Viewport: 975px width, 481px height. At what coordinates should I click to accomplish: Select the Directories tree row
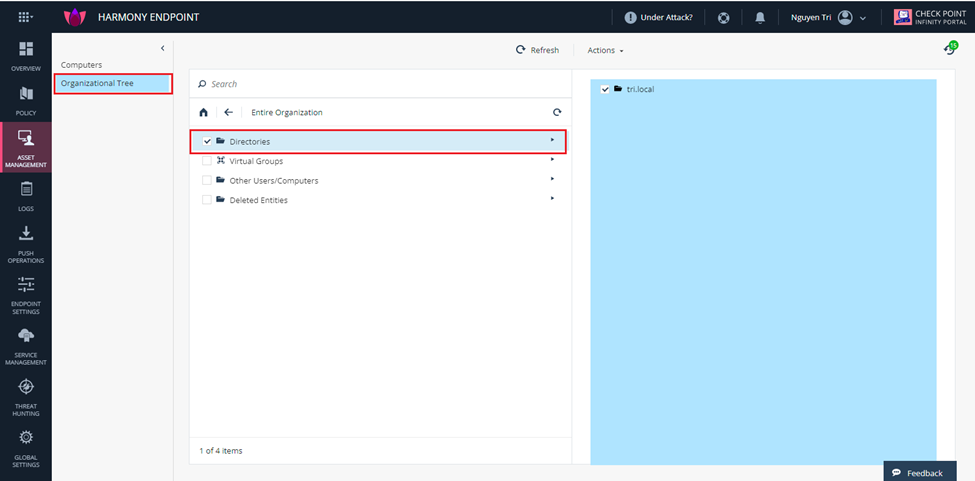click(378, 142)
